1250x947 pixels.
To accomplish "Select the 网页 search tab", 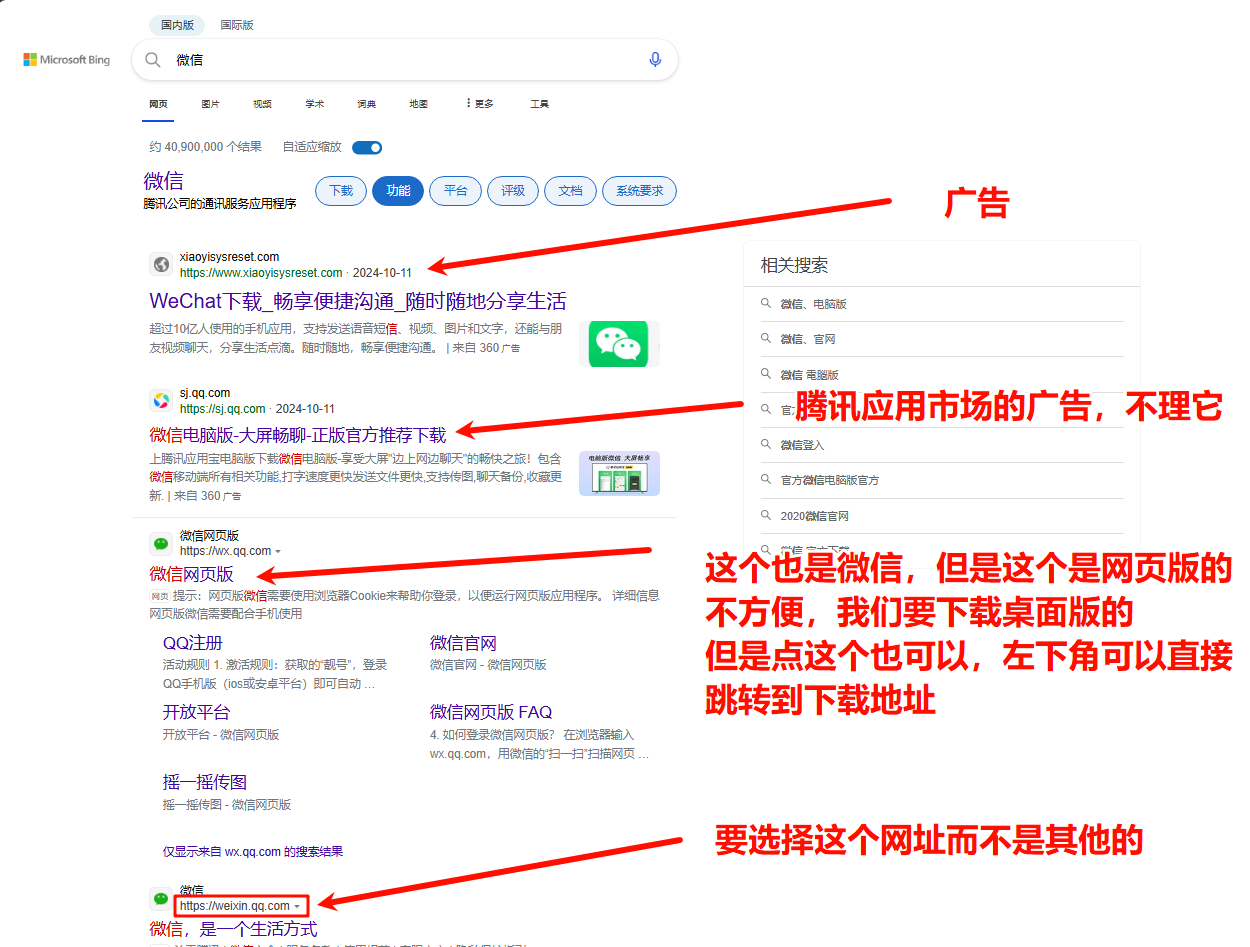I will 158,104.
